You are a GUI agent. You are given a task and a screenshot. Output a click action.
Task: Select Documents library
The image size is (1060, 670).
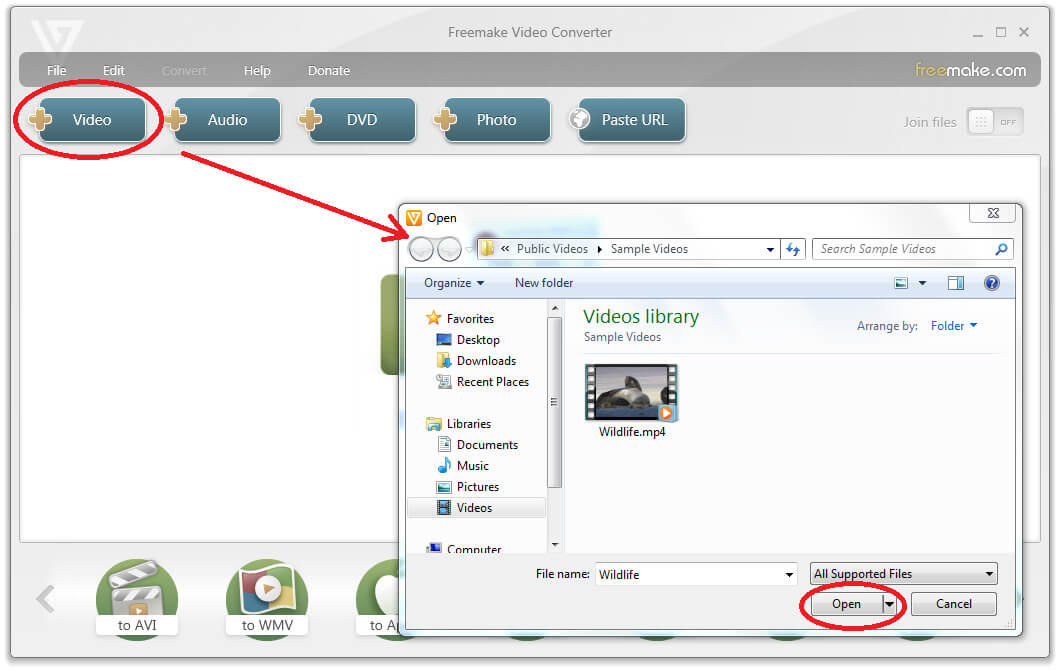[487, 444]
